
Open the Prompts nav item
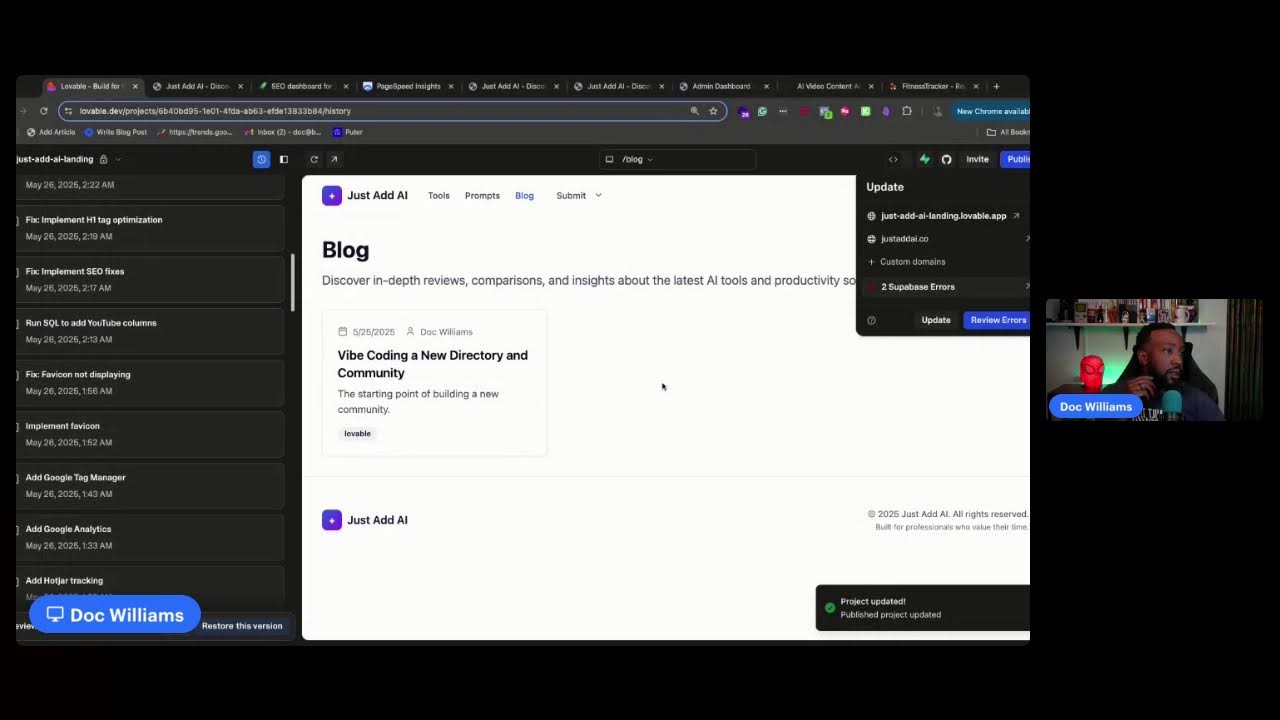482,195
